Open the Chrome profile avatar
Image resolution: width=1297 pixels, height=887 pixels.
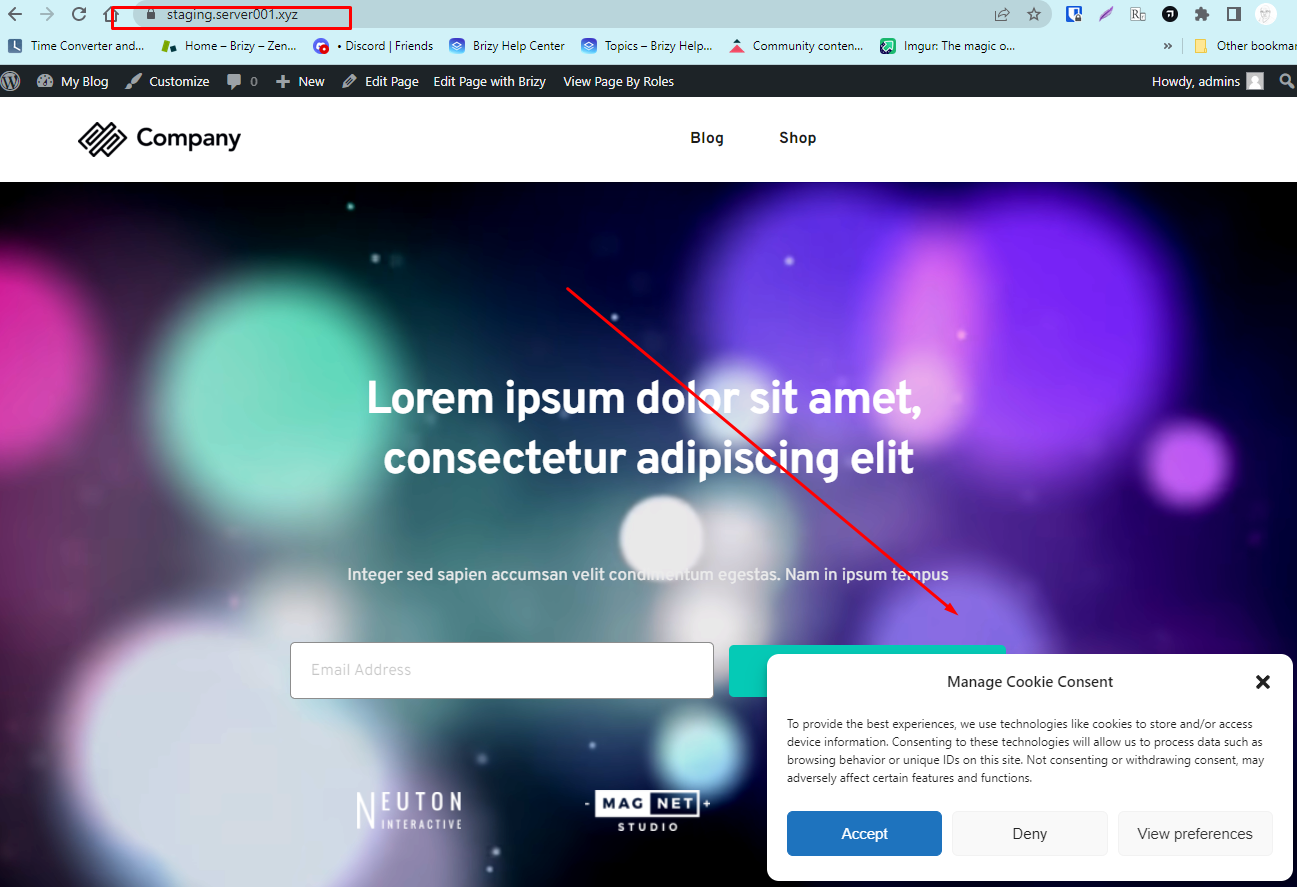pyautogui.click(x=1266, y=14)
